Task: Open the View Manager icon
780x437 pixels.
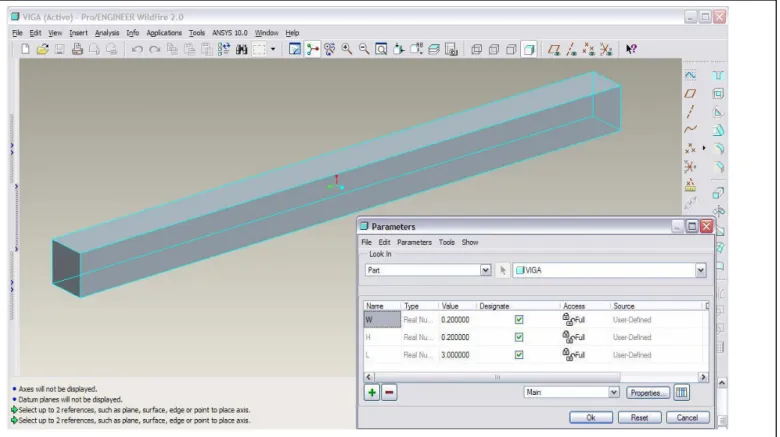Action: (x=451, y=49)
